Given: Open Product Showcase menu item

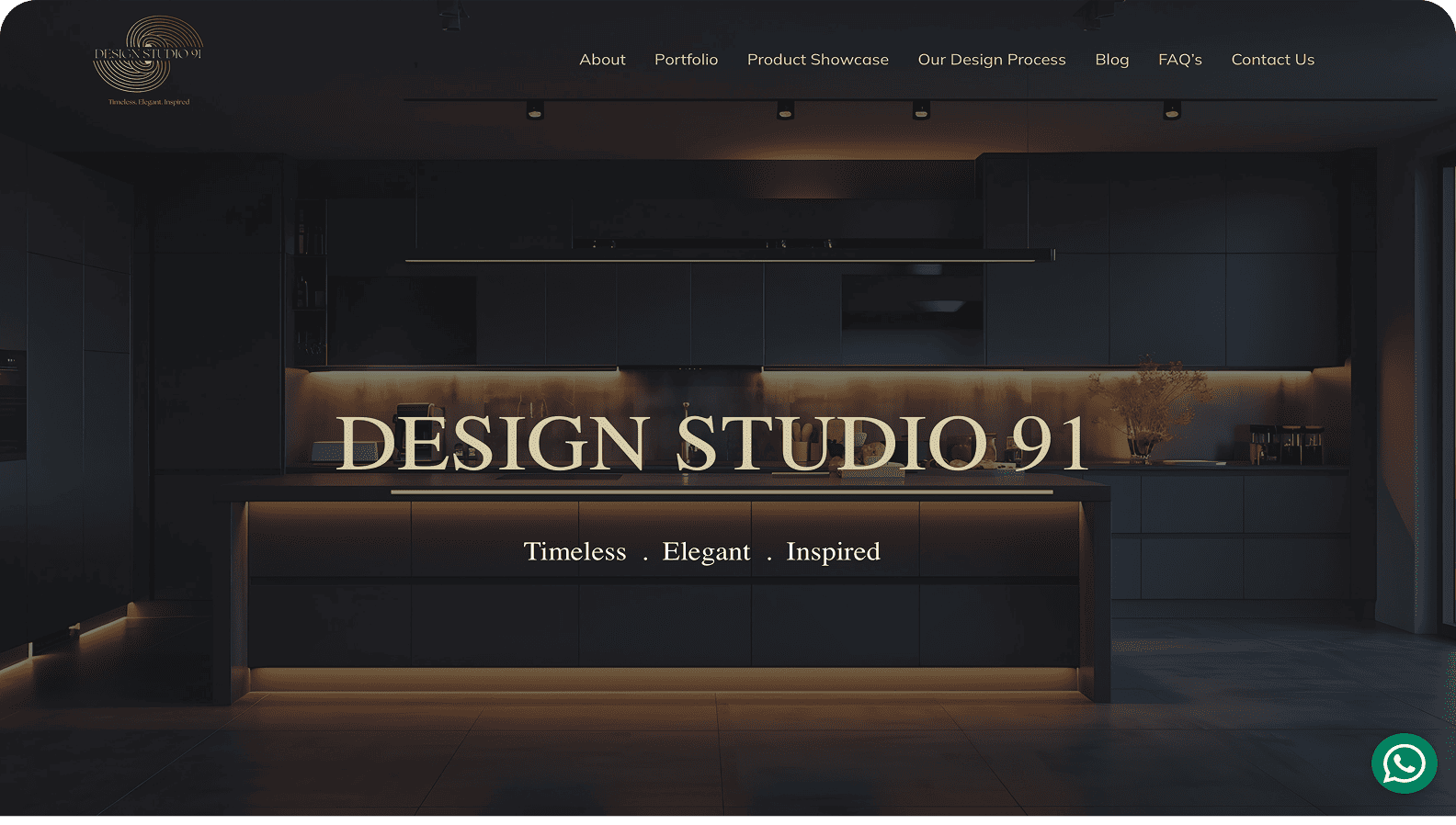Looking at the screenshot, I should click(818, 60).
